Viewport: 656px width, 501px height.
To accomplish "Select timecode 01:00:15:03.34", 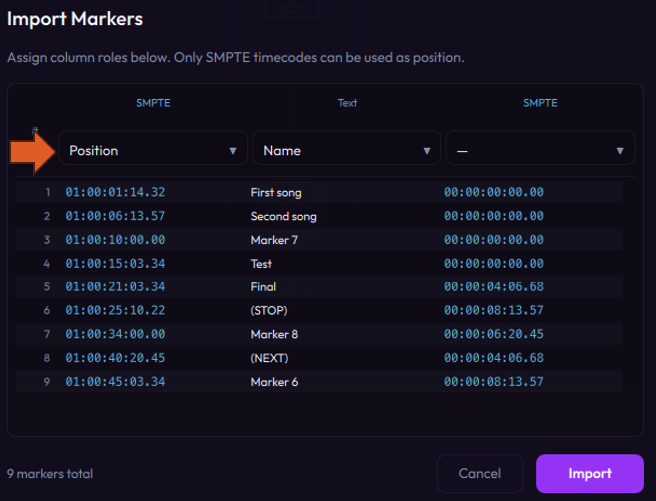I will 115,263.
